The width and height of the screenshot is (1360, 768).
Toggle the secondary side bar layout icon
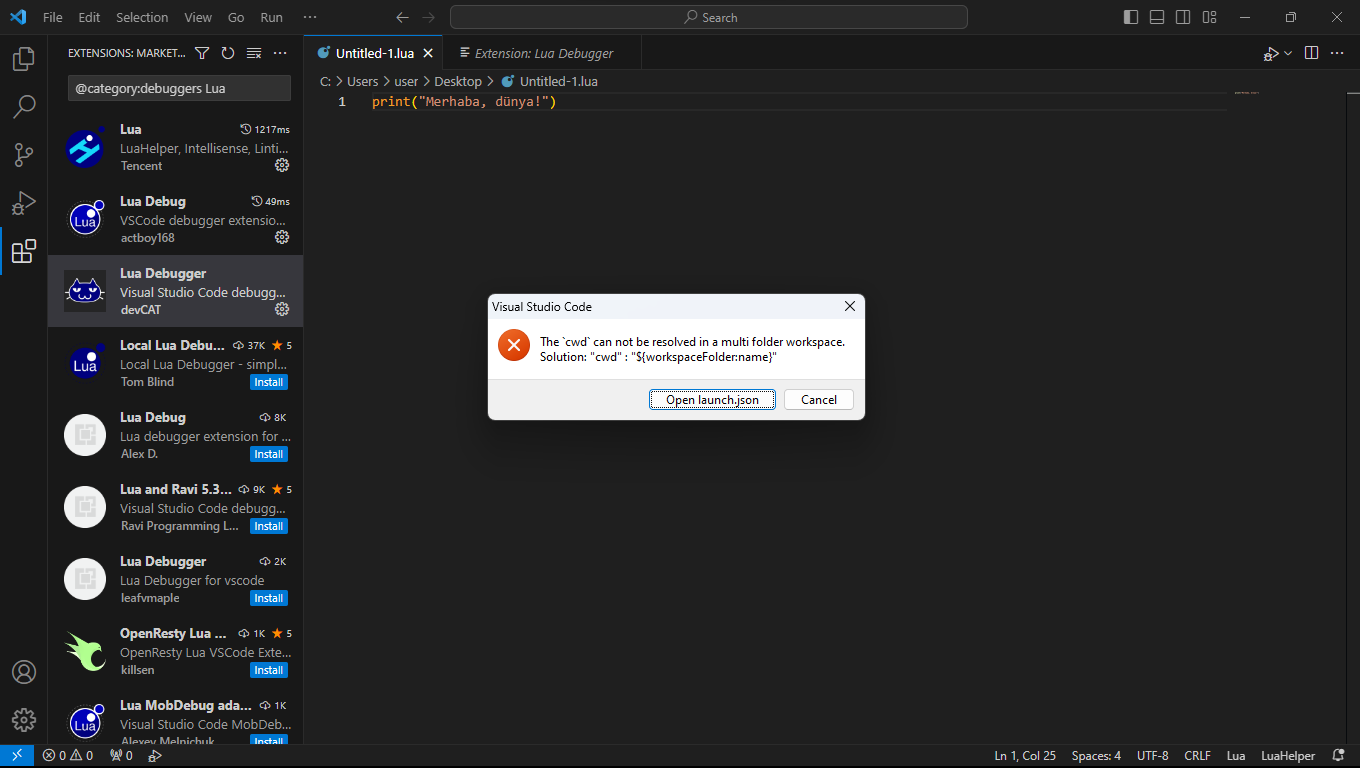[1183, 17]
